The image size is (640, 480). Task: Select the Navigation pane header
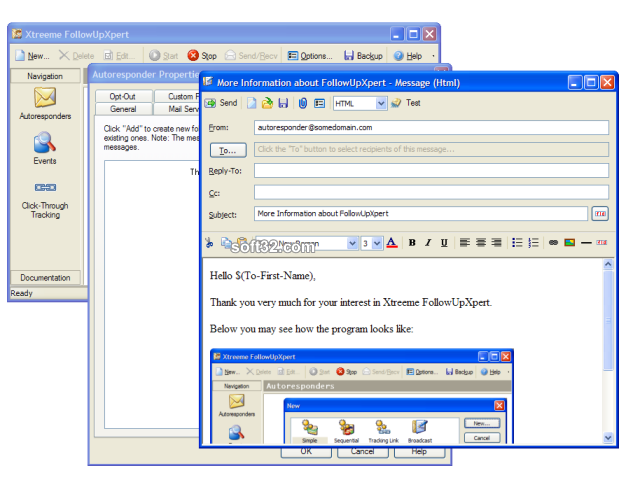pos(45,76)
